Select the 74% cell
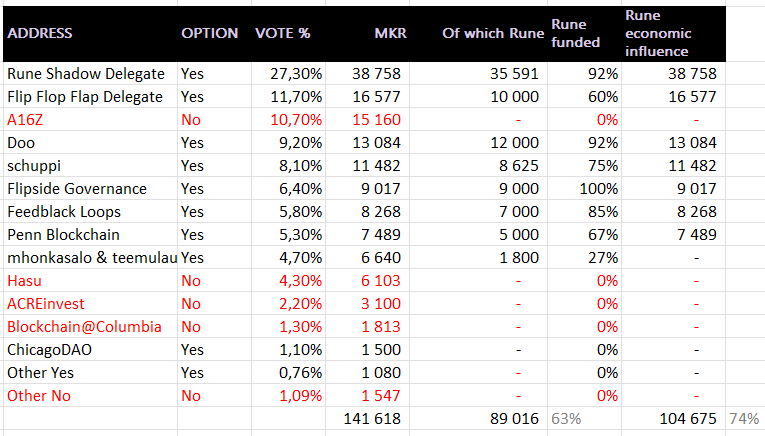 743,419
